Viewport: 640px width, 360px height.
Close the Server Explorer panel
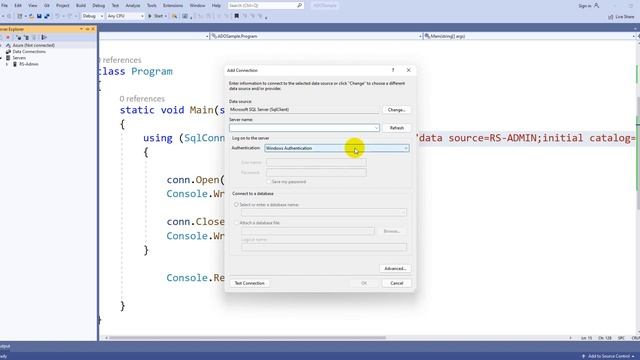coord(93,29)
